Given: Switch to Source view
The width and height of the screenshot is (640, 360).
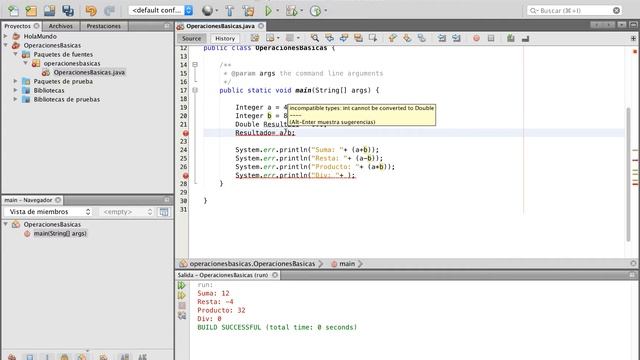Looking at the screenshot, I should coord(191,38).
